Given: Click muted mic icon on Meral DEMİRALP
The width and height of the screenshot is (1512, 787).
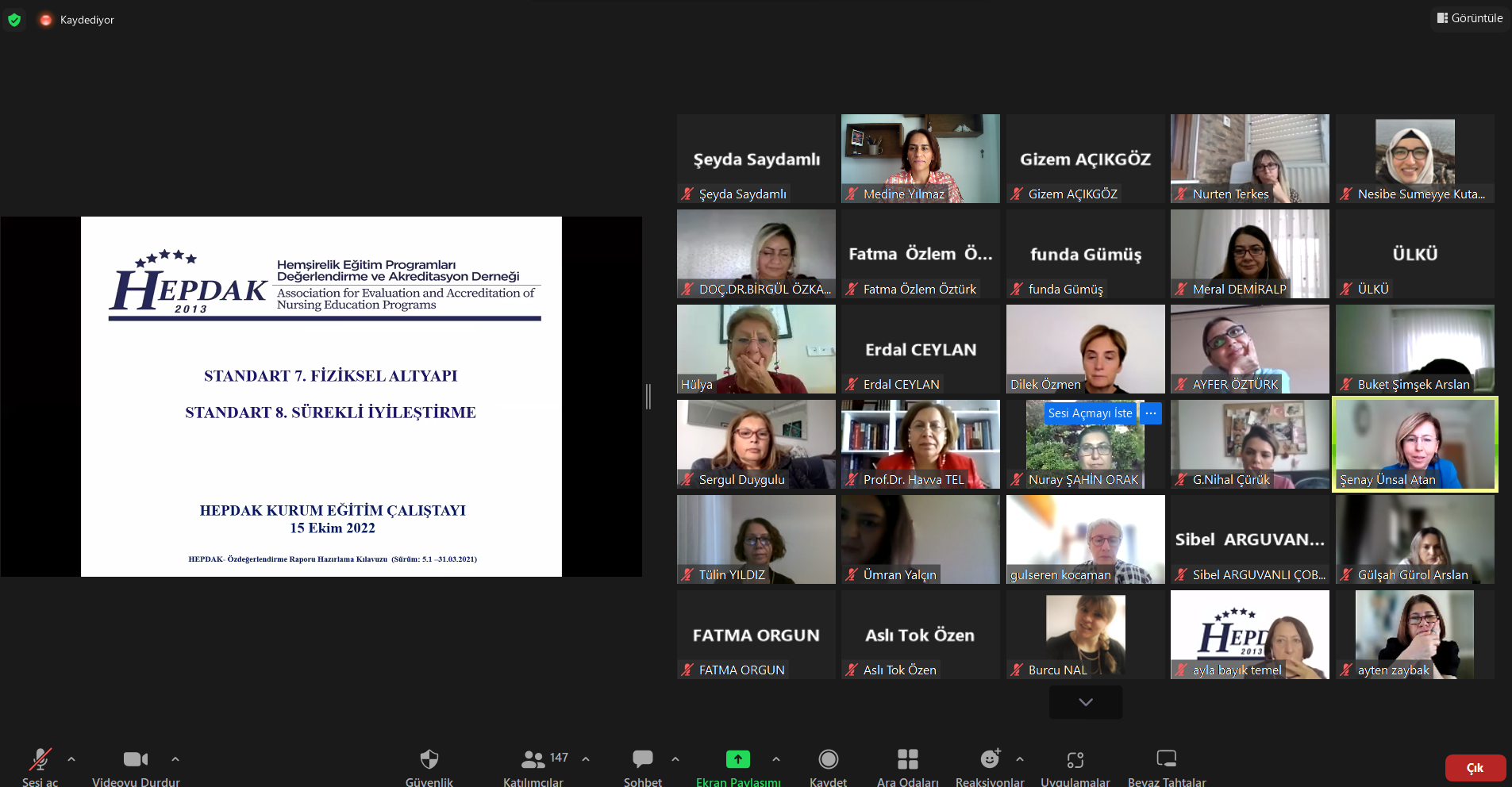Looking at the screenshot, I should pyautogui.click(x=1182, y=289).
